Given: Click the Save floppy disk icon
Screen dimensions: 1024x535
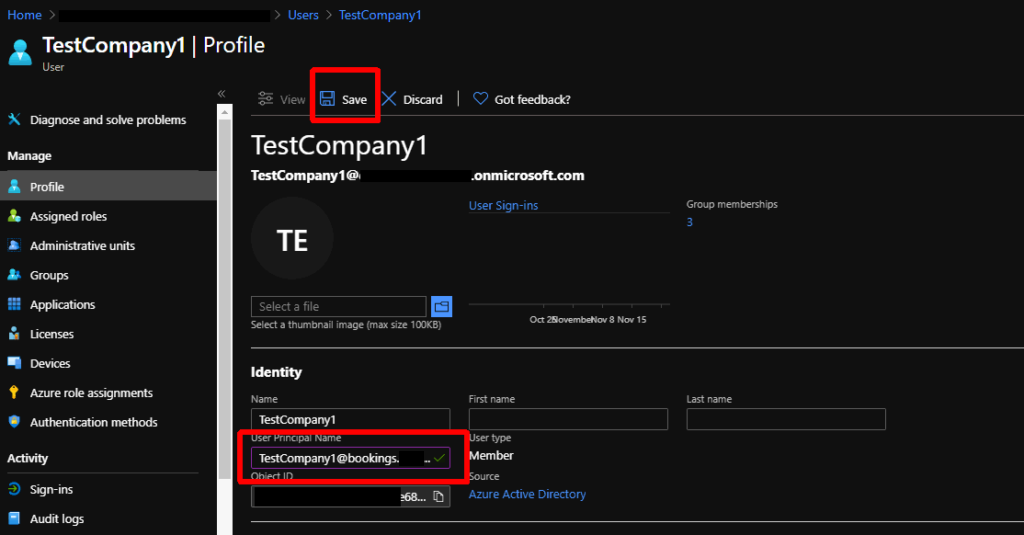Looking at the screenshot, I should [327, 99].
